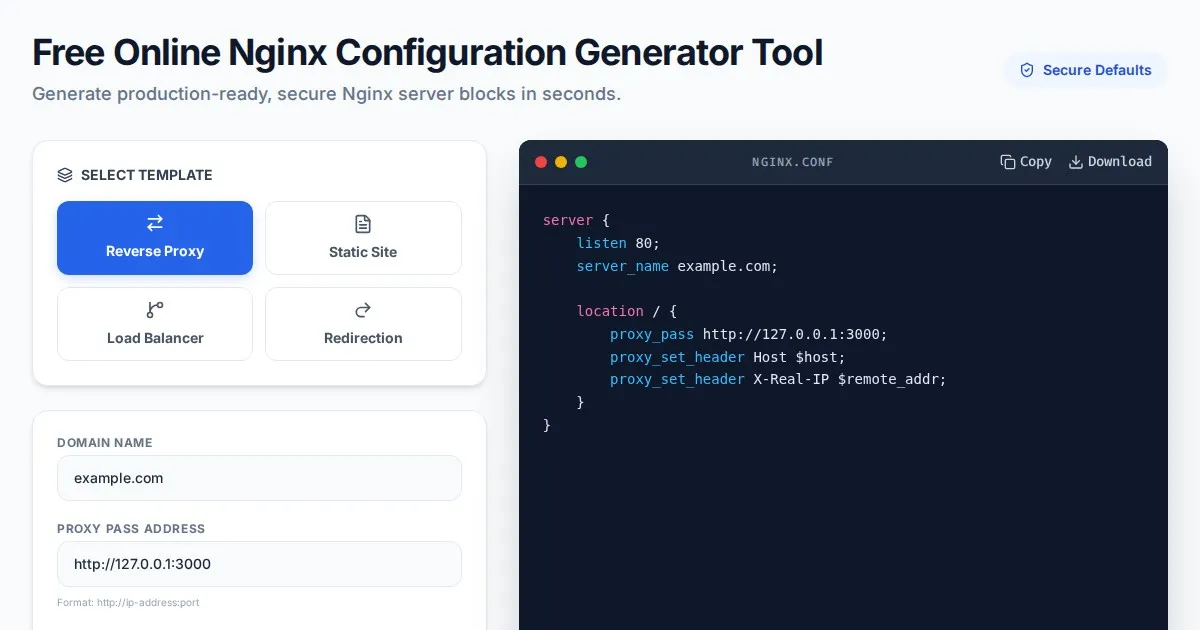Viewport: 1200px width, 630px height.
Task: Click the Reverse Proxy swap-arrows icon
Action: [155, 223]
